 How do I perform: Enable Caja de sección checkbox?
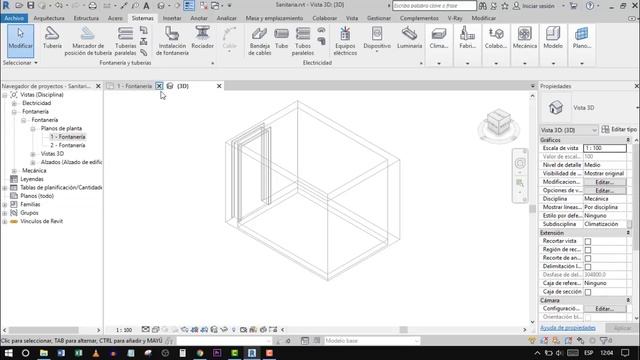(588, 292)
